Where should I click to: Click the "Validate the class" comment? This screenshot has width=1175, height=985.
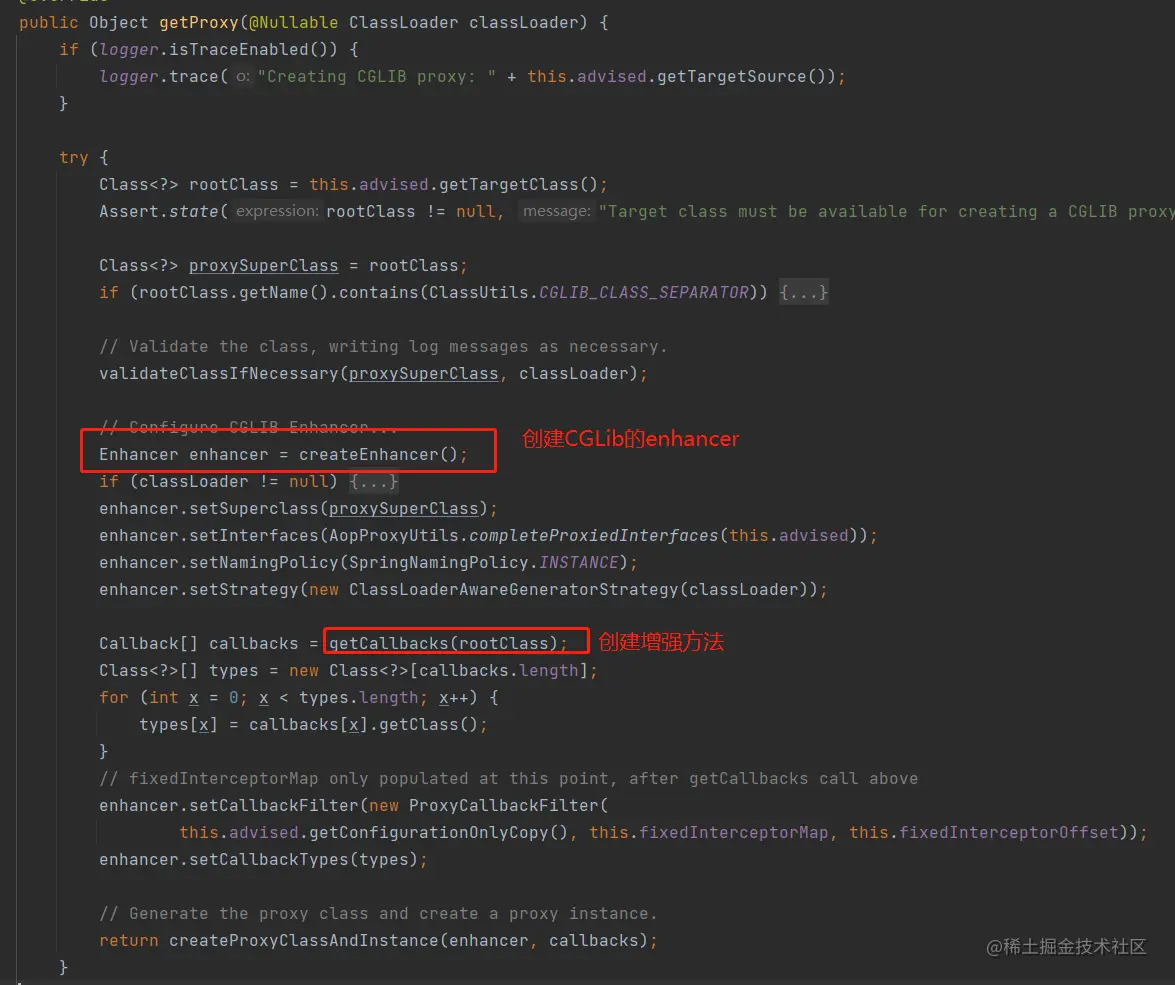pos(383,346)
